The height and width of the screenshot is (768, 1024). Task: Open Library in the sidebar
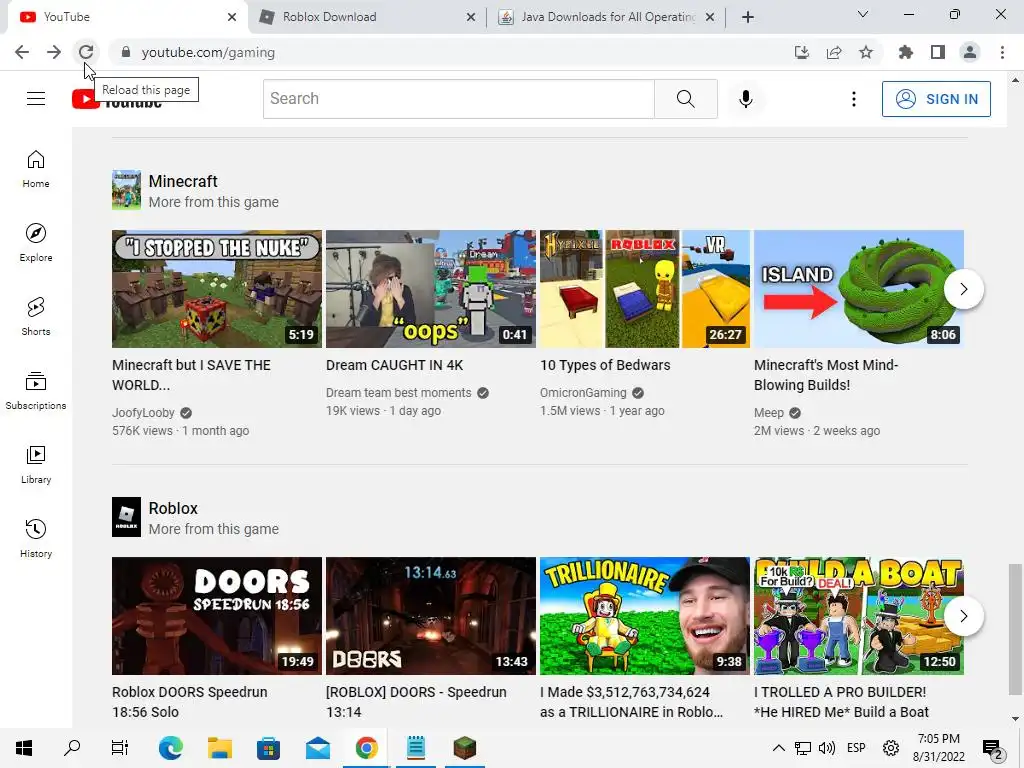click(x=36, y=464)
